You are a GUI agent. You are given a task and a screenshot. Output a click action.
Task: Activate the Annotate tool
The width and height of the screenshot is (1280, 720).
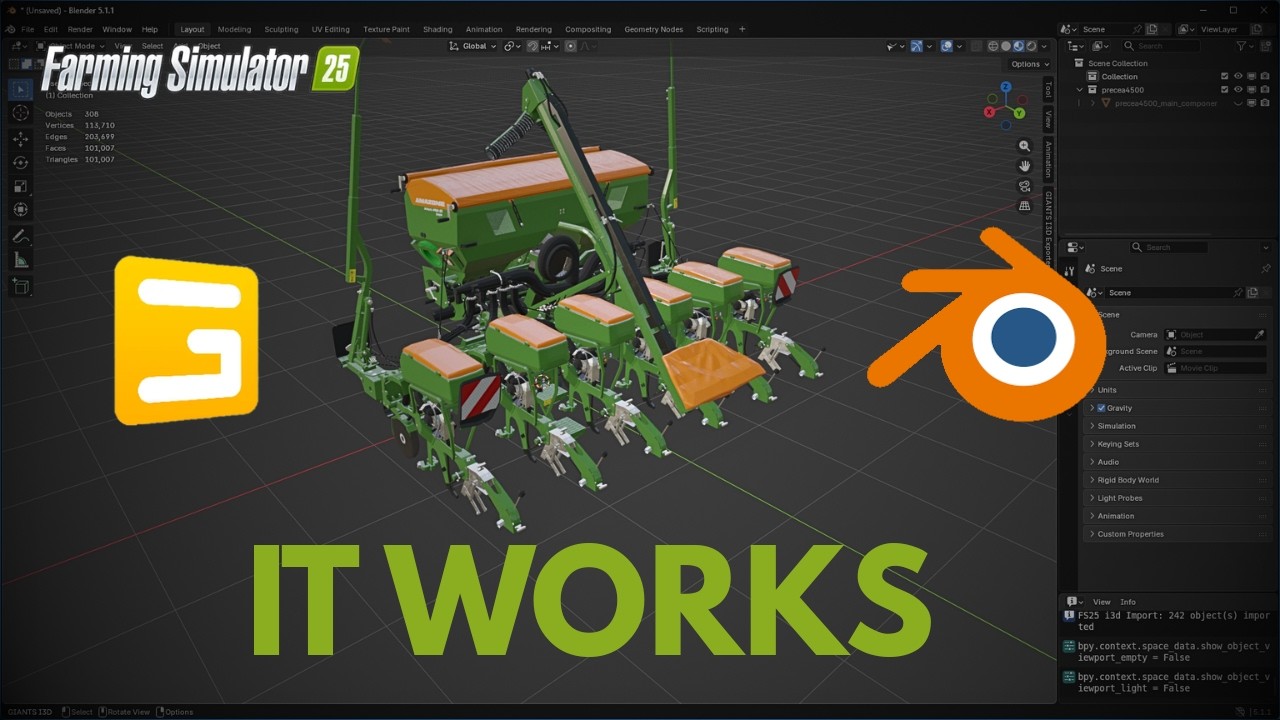pyautogui.click(x=20, y=237)
